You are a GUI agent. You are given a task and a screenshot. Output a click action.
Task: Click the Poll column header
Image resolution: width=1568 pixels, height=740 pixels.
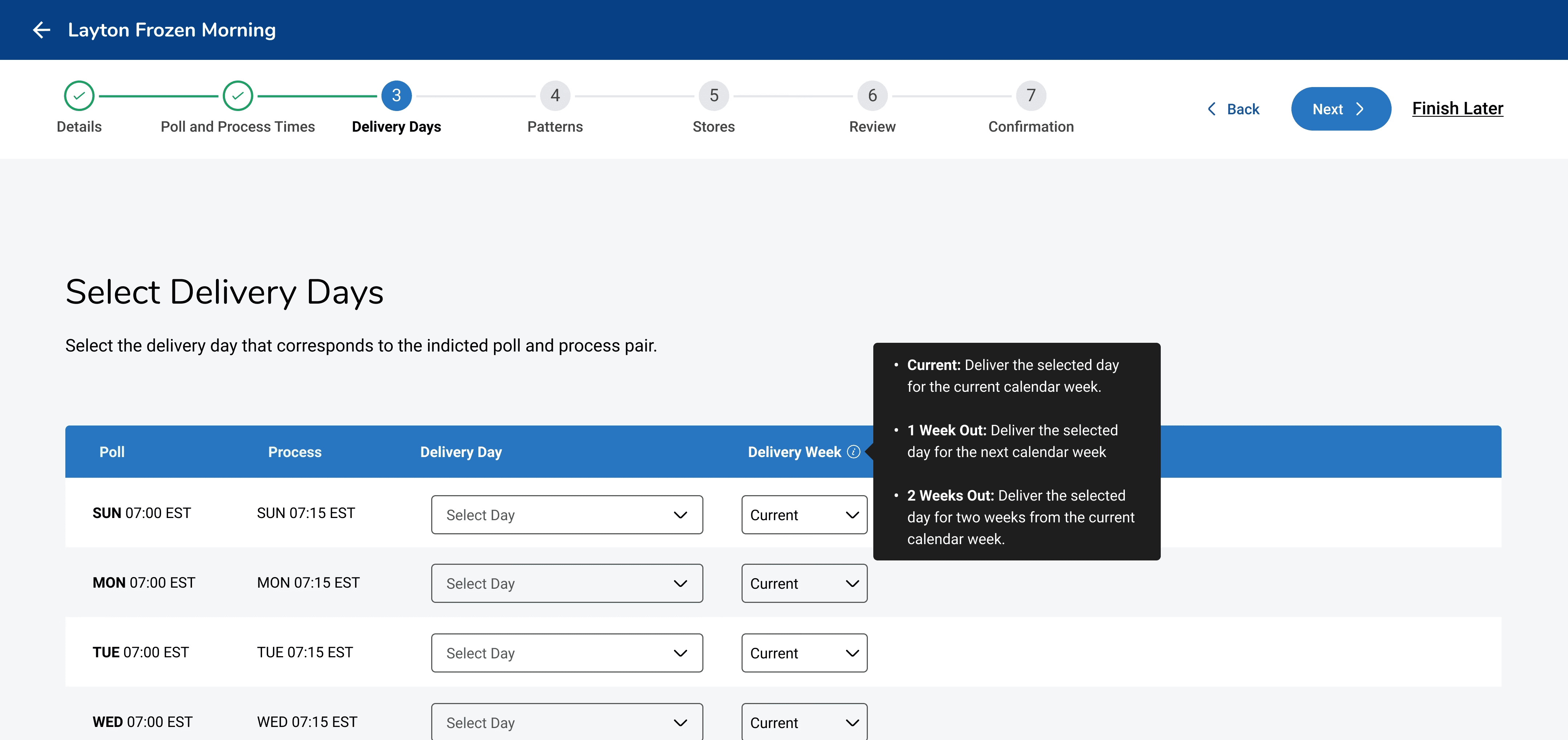tap(112, 452)
